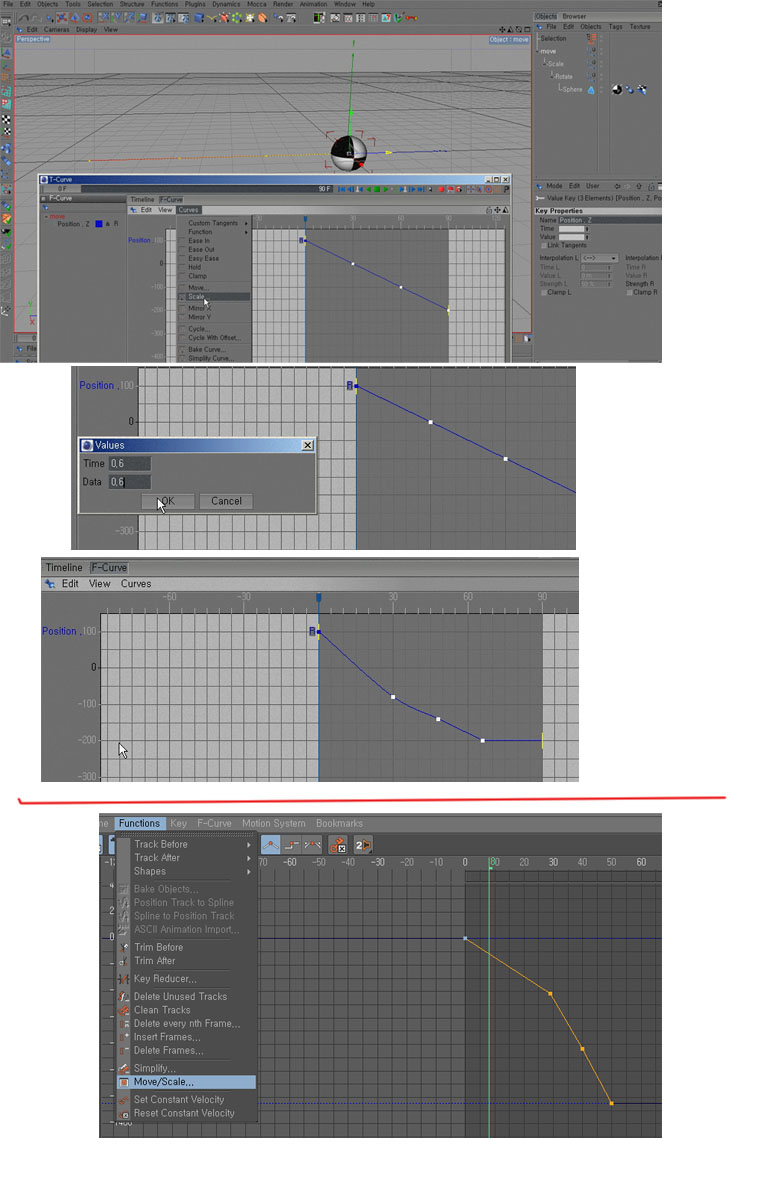Open the Motion System menu

(274, 824)
